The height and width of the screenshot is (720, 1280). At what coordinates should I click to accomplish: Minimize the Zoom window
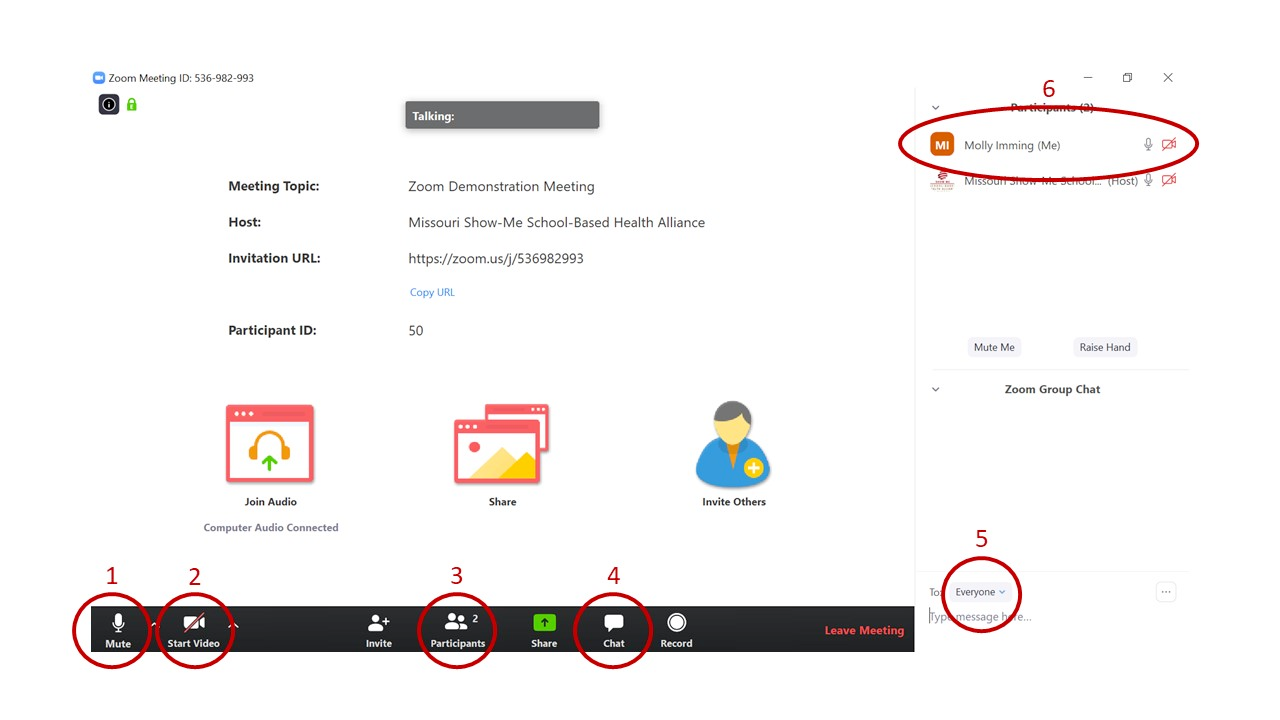pyautogui.click(x=1088, y=77)
